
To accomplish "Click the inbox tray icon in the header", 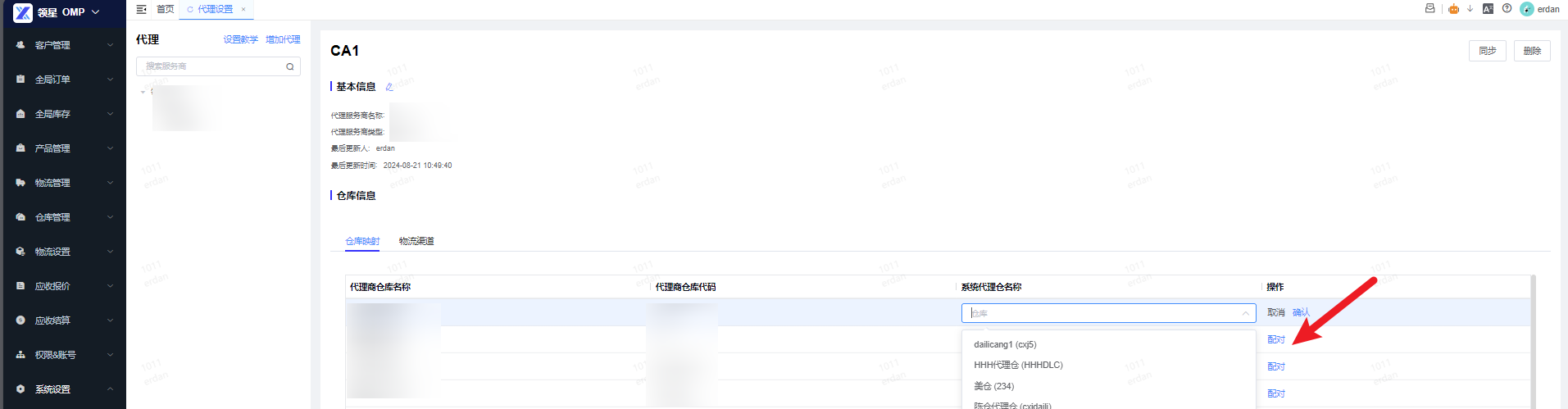I will [1429, 8].
